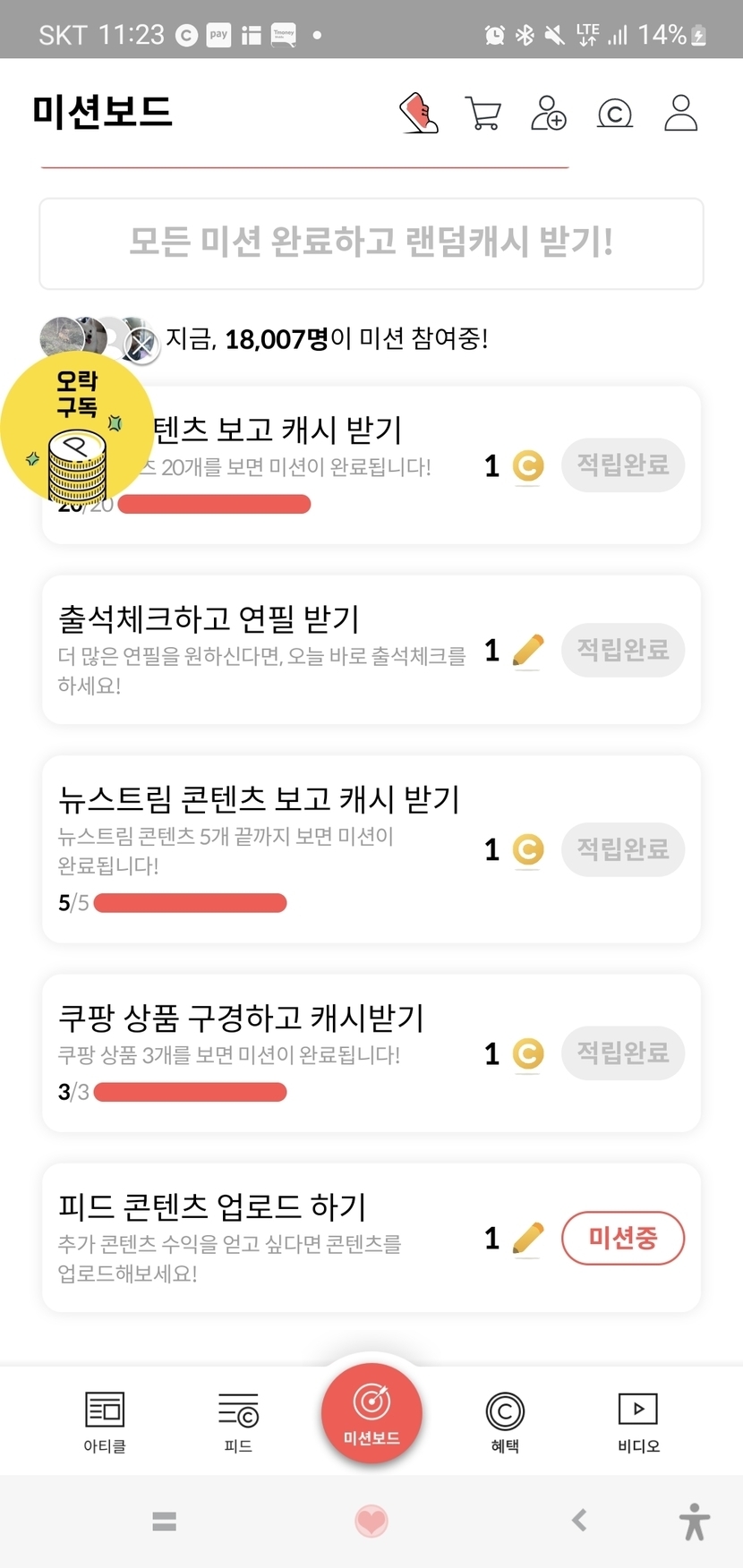This screenshot has height=1568, width=743.
Task: Tap 모든 미션 완료하고 랜덤캐시 받기 banner
Action: click(371, 243)
